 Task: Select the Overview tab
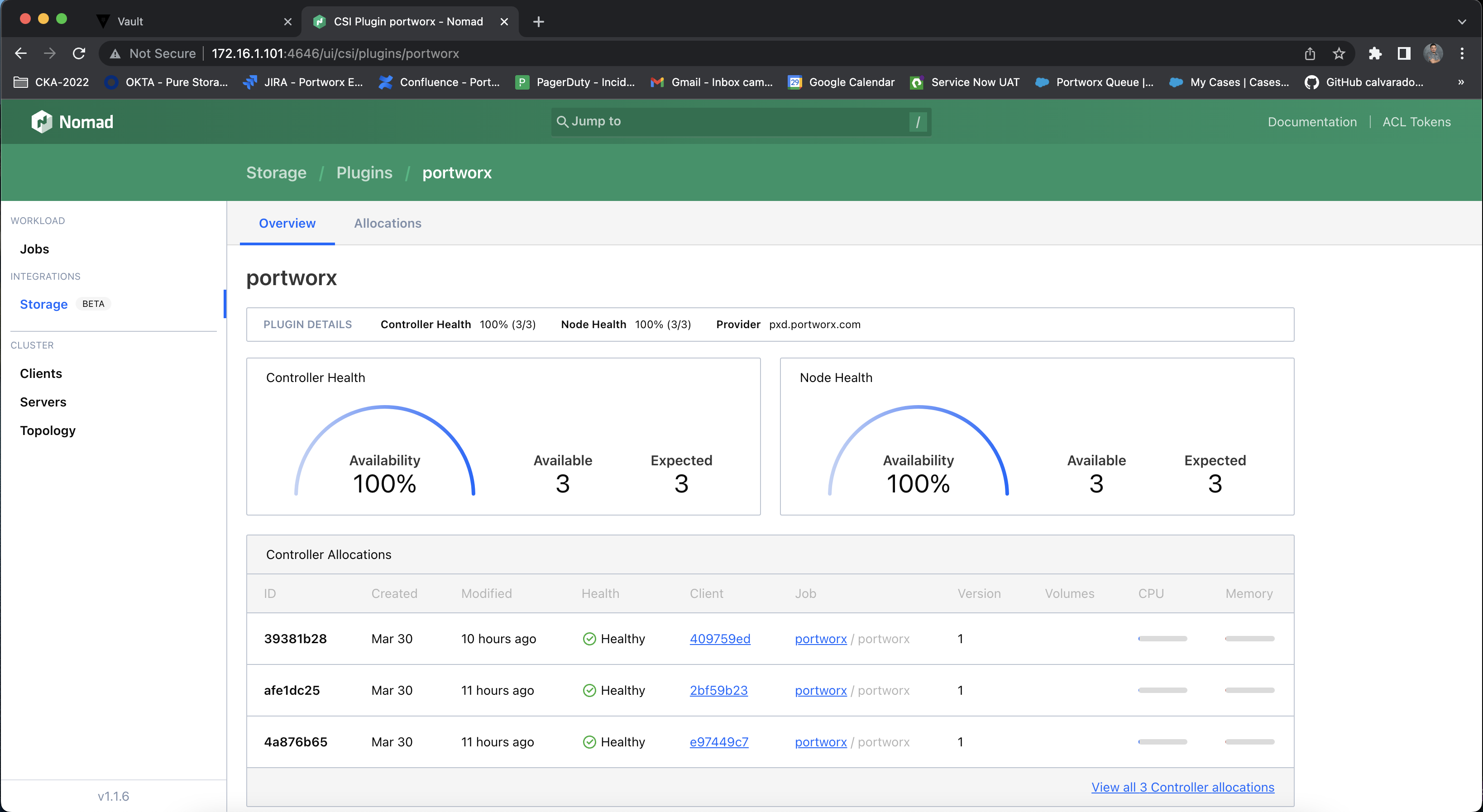(x=287, y=223)
